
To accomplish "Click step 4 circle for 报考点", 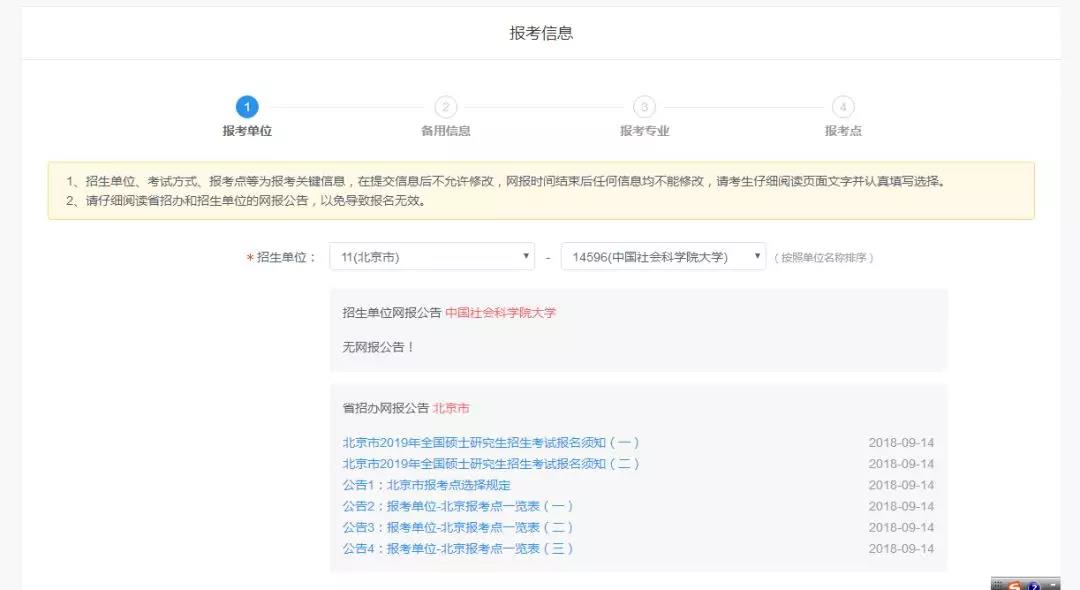I will (x=843, y=107).
